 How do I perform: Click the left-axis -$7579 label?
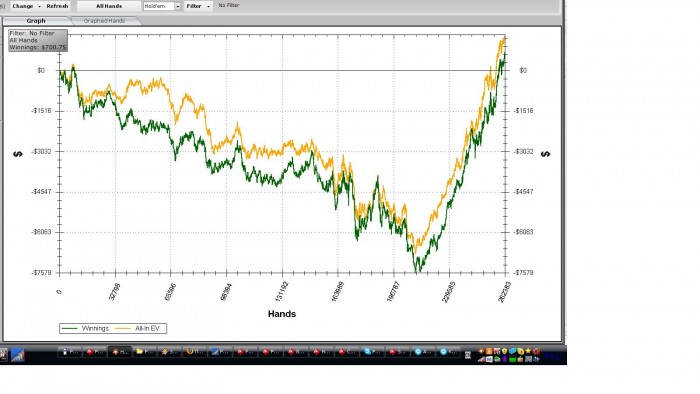click(41, 273)
